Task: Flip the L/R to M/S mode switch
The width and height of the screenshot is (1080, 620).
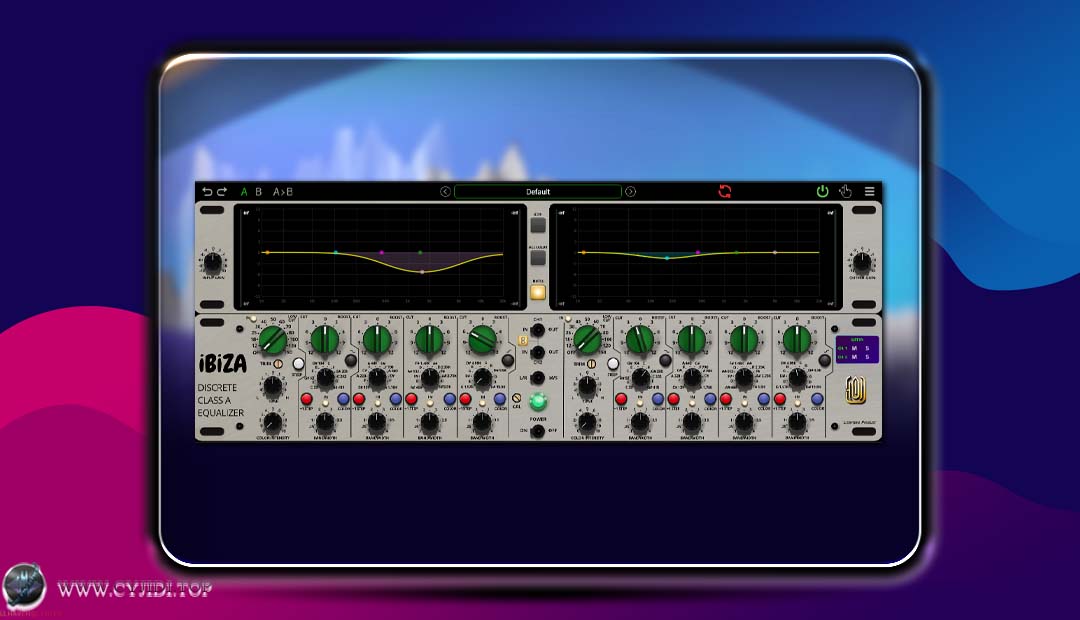Action: pos(538,377)
